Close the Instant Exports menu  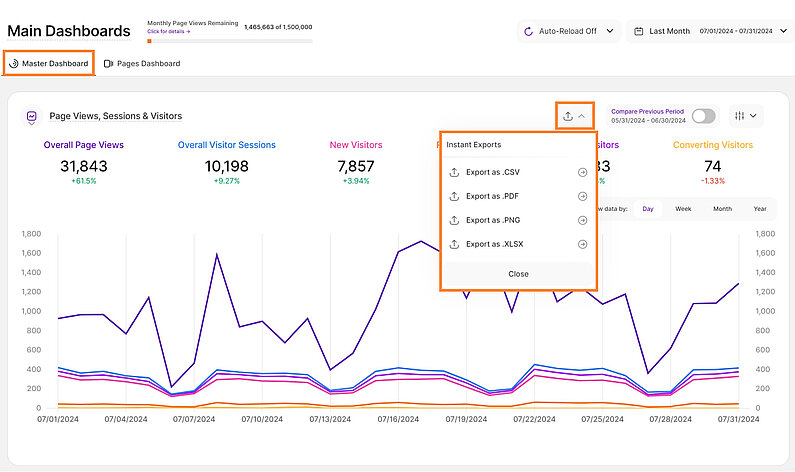(x=518, y=274)
